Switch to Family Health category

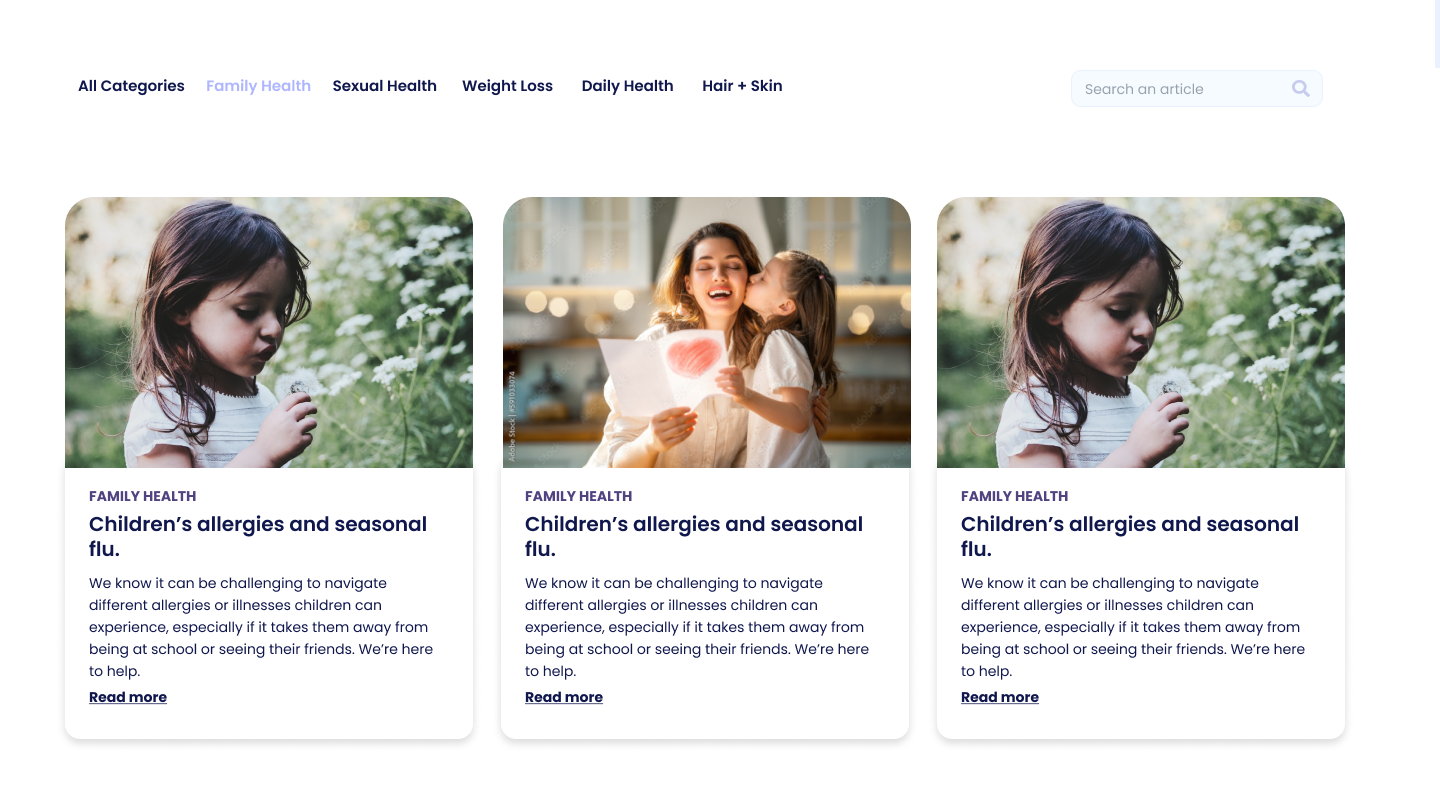(x=258, y=86)
